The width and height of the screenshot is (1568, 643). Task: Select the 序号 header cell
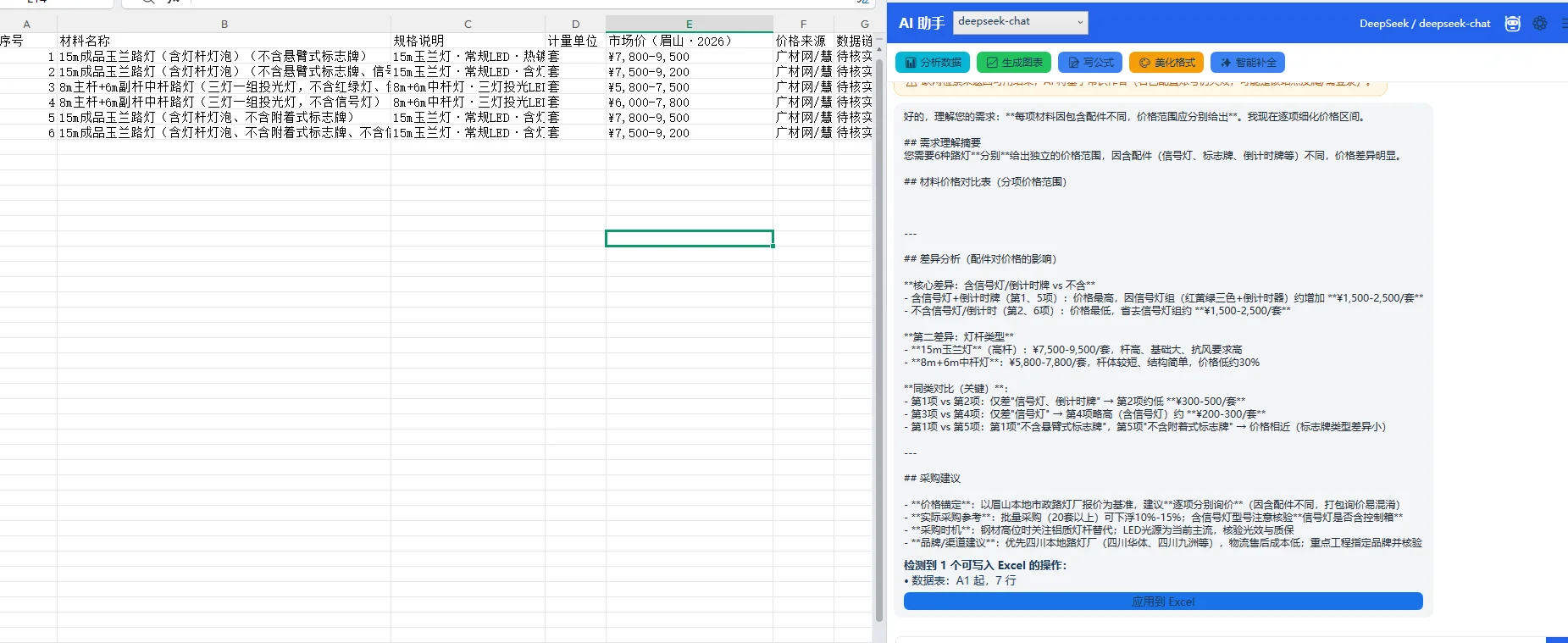(28, 41)
